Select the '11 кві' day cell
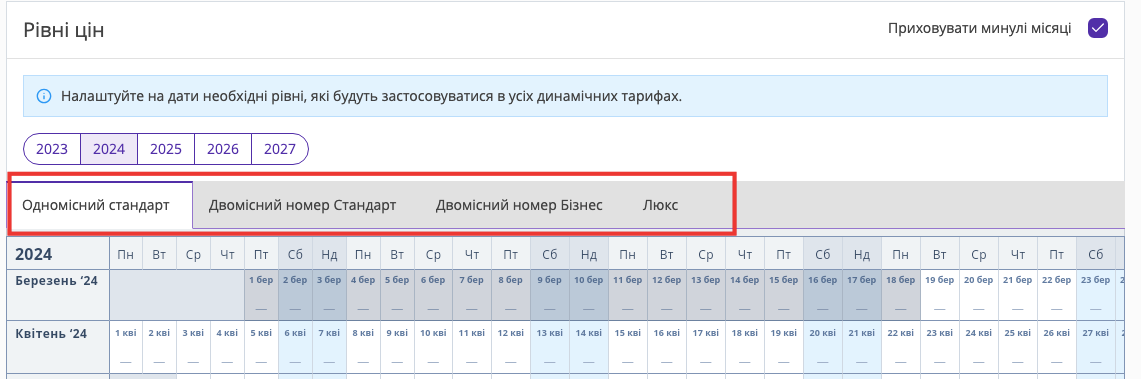Screen dimensions: 1141x379 pyautogui.click(x=472, y=346)
